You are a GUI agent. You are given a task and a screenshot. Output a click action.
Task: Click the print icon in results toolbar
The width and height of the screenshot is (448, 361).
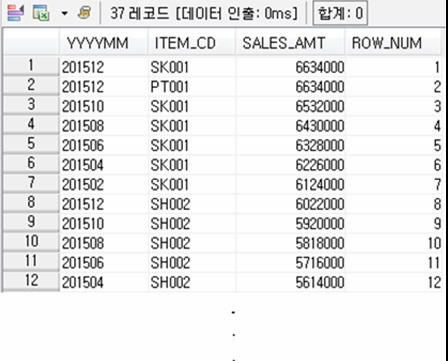pos(85,13)
